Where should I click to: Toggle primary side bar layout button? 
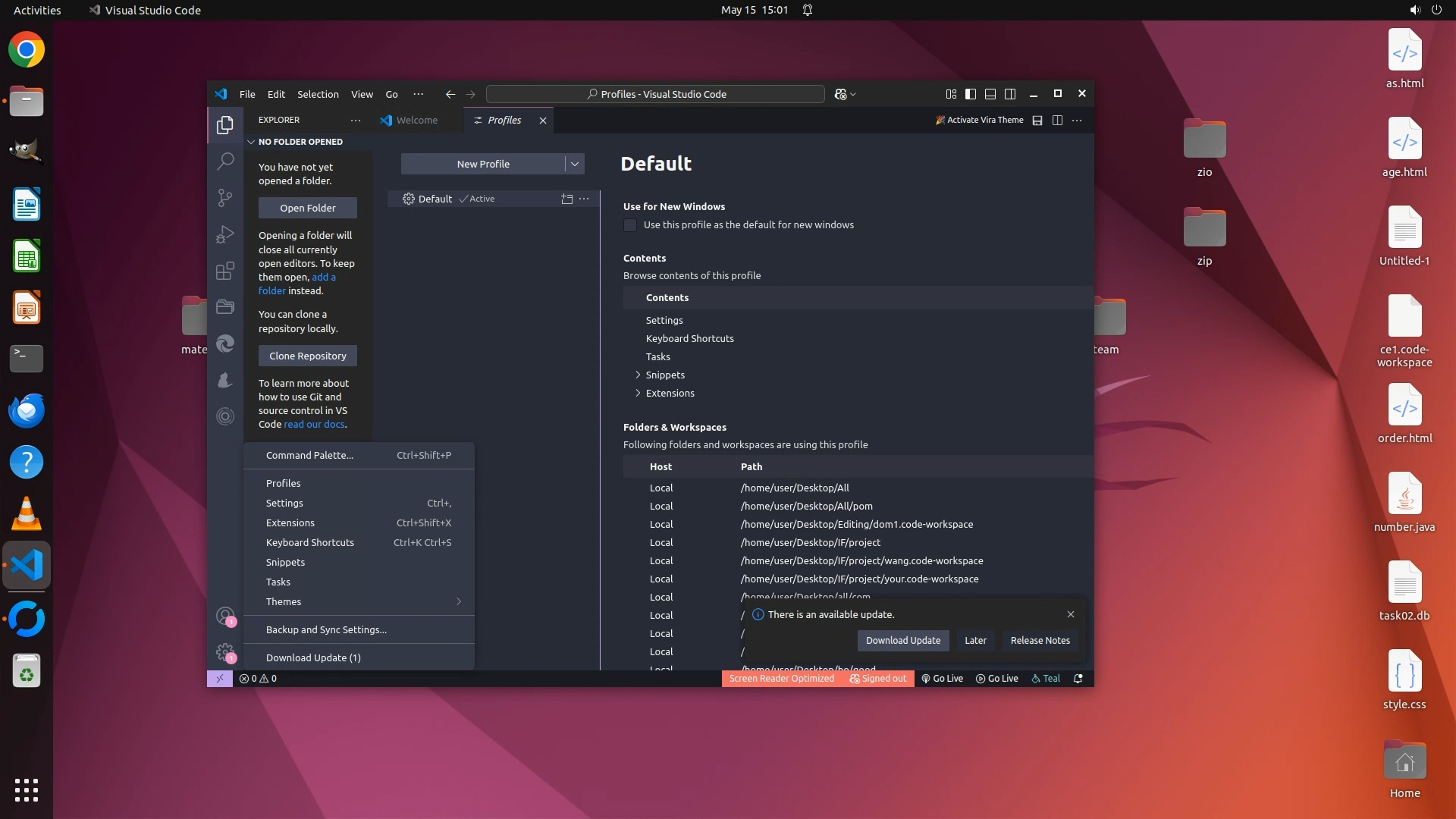(970, 94)
